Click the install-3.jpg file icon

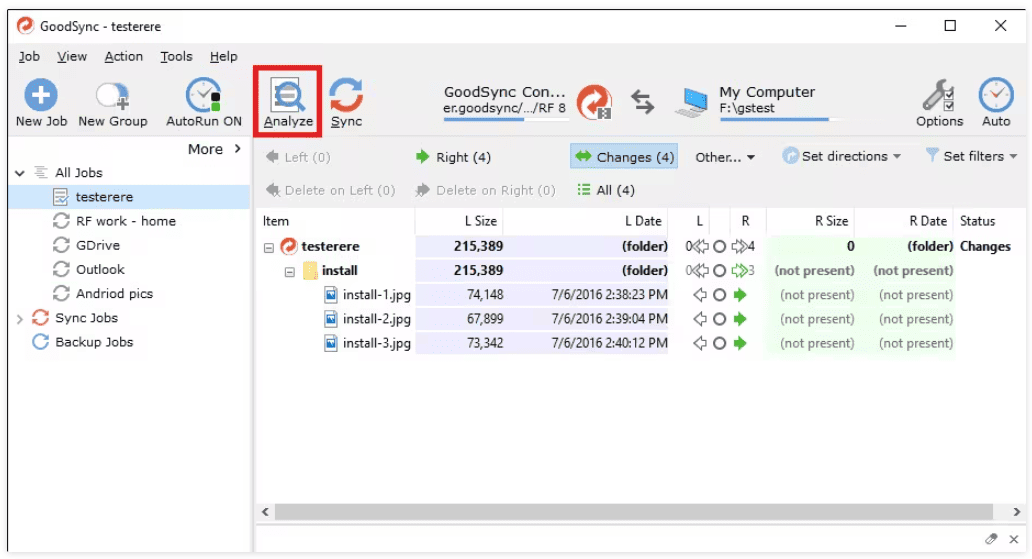click(331, 343)
